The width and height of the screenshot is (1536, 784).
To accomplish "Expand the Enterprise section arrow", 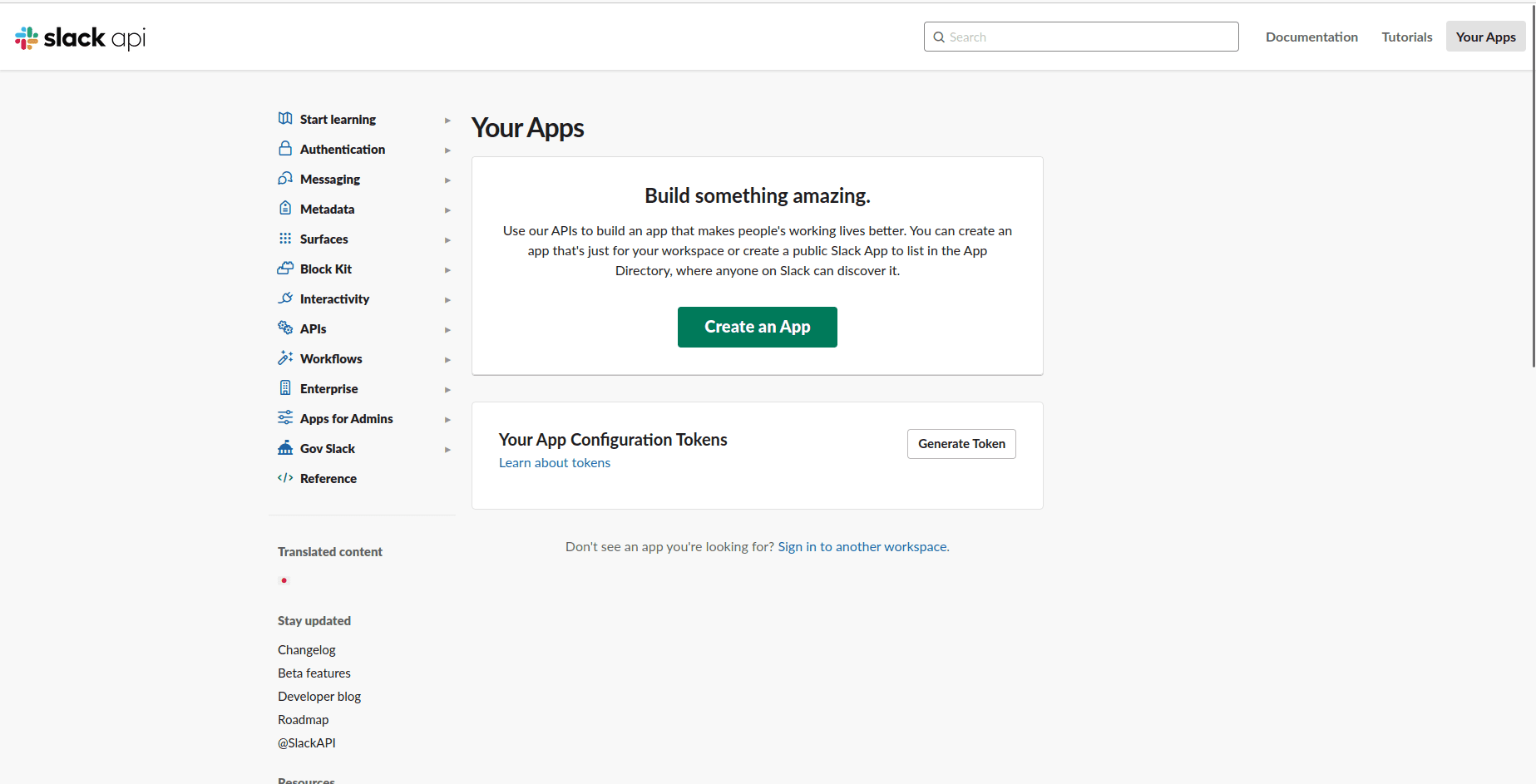I will tap(447, 390).
